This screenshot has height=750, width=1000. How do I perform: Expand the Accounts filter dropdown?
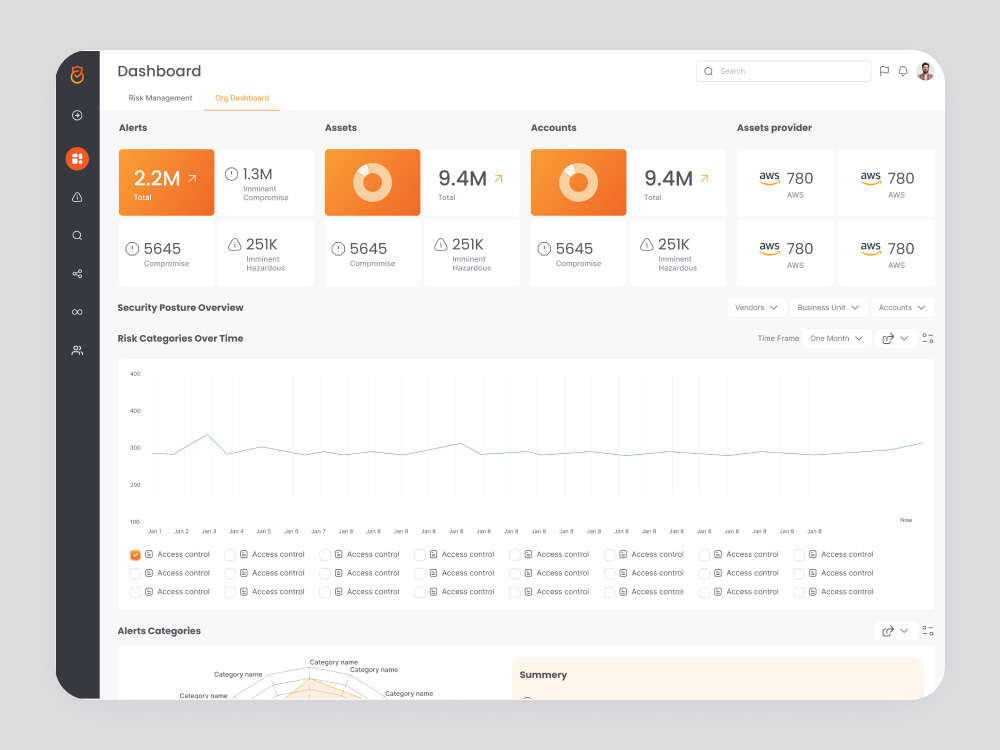902,307
